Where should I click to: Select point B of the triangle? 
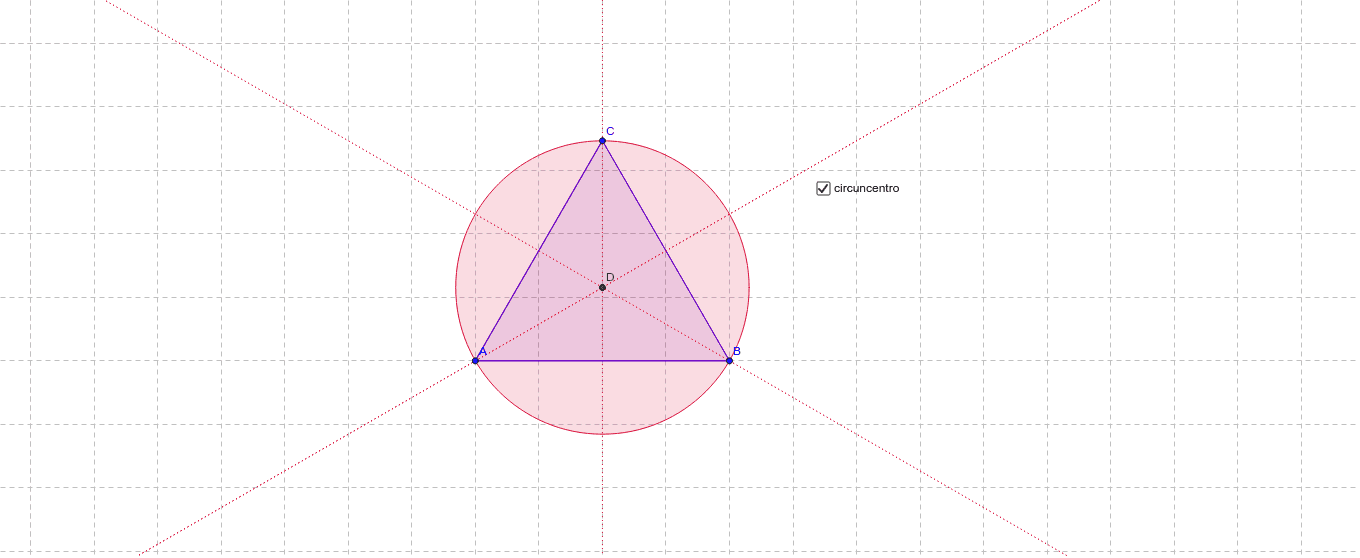729,361
